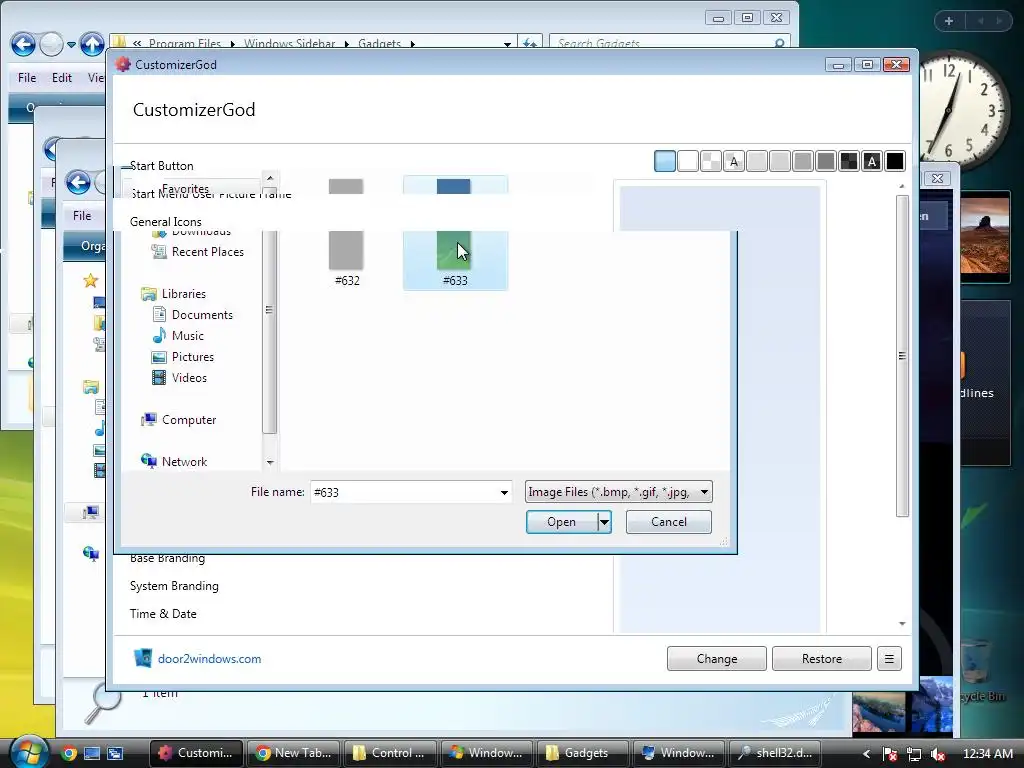Launch Chrome from the Quick Launch bar
Image resolution: width=1024 pixels, height=768 pixels.
[x=69, y=753]
